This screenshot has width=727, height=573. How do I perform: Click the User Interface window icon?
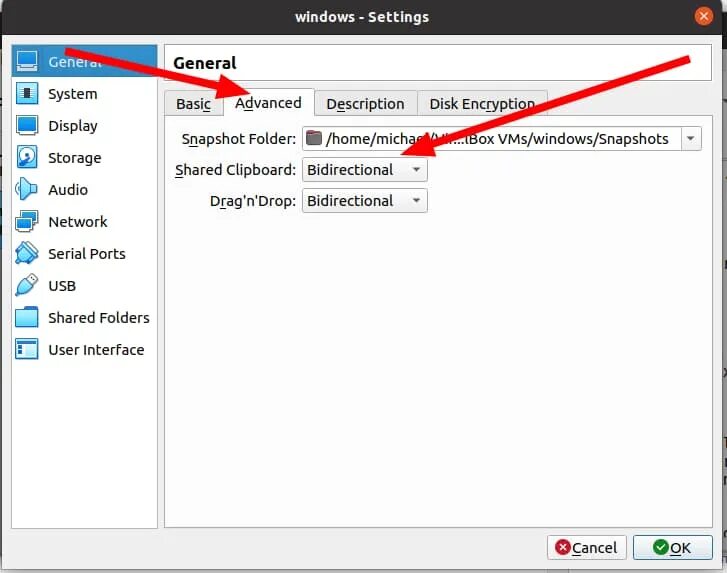[x=28, y=350]
